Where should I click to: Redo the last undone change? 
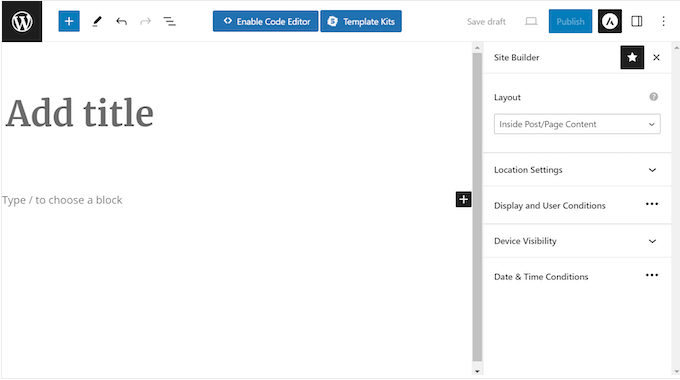click(x=145, y=21)
